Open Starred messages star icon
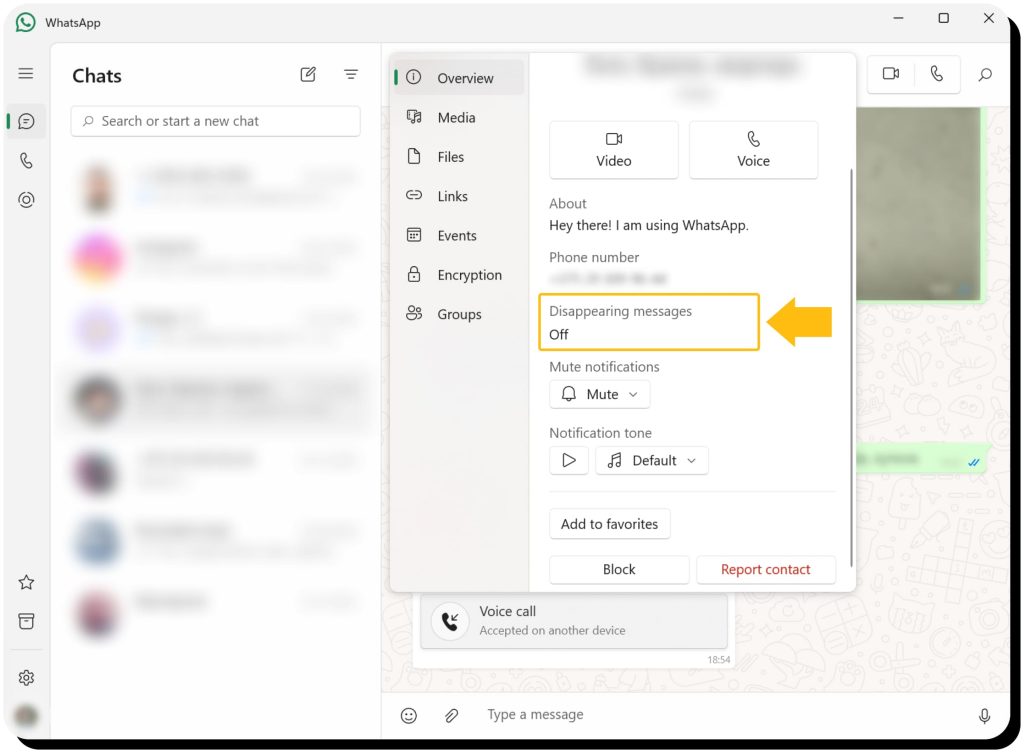This screenshot has width=1024, height=753. click(x=26, y=582)
